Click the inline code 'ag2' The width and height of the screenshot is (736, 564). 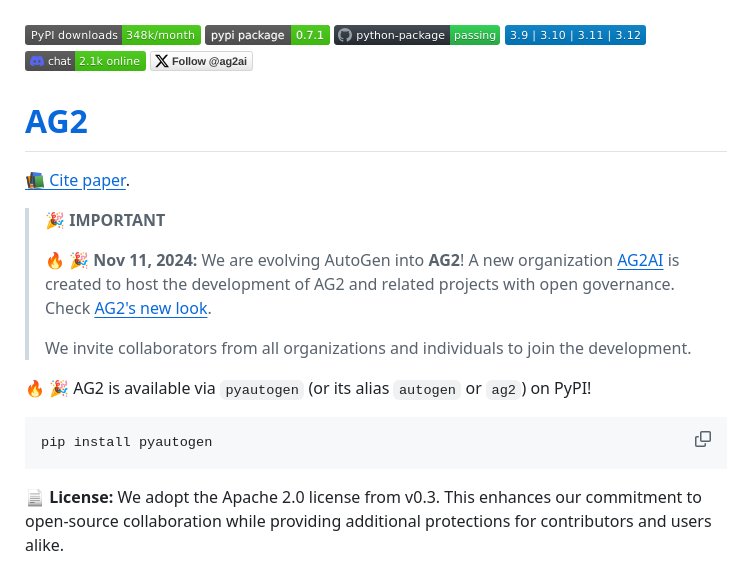pos(503,389)
